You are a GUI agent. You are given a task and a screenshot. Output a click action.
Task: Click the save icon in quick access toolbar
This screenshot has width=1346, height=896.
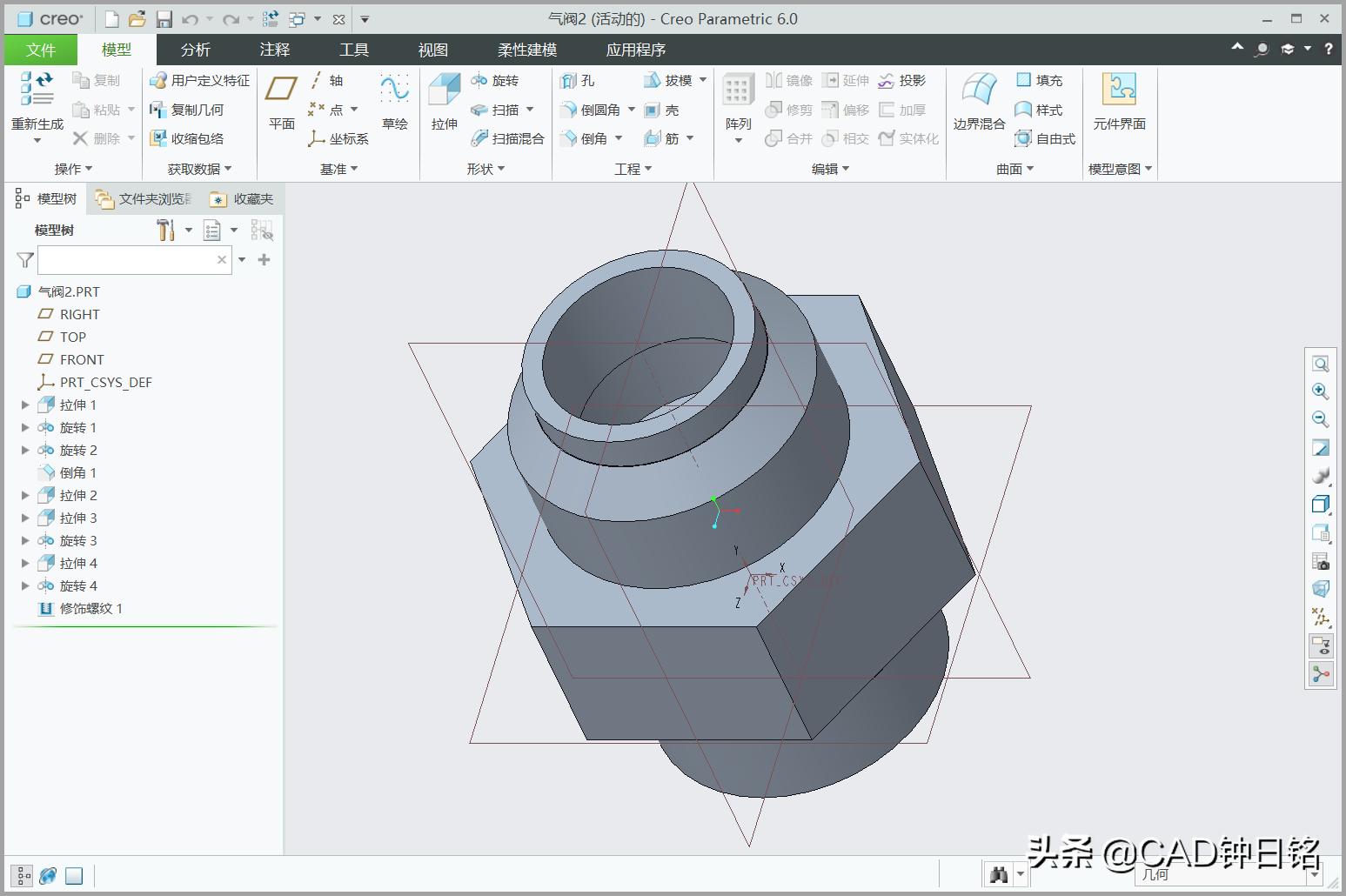(164, 19)
